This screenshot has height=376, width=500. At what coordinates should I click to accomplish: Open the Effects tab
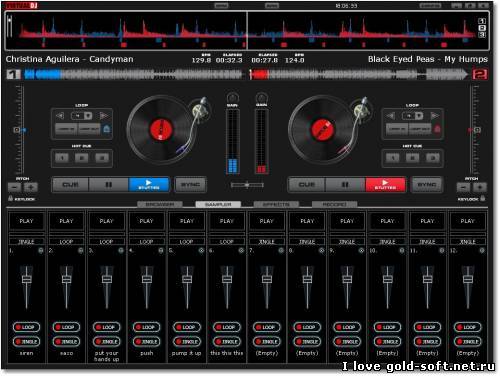(276, 204)
